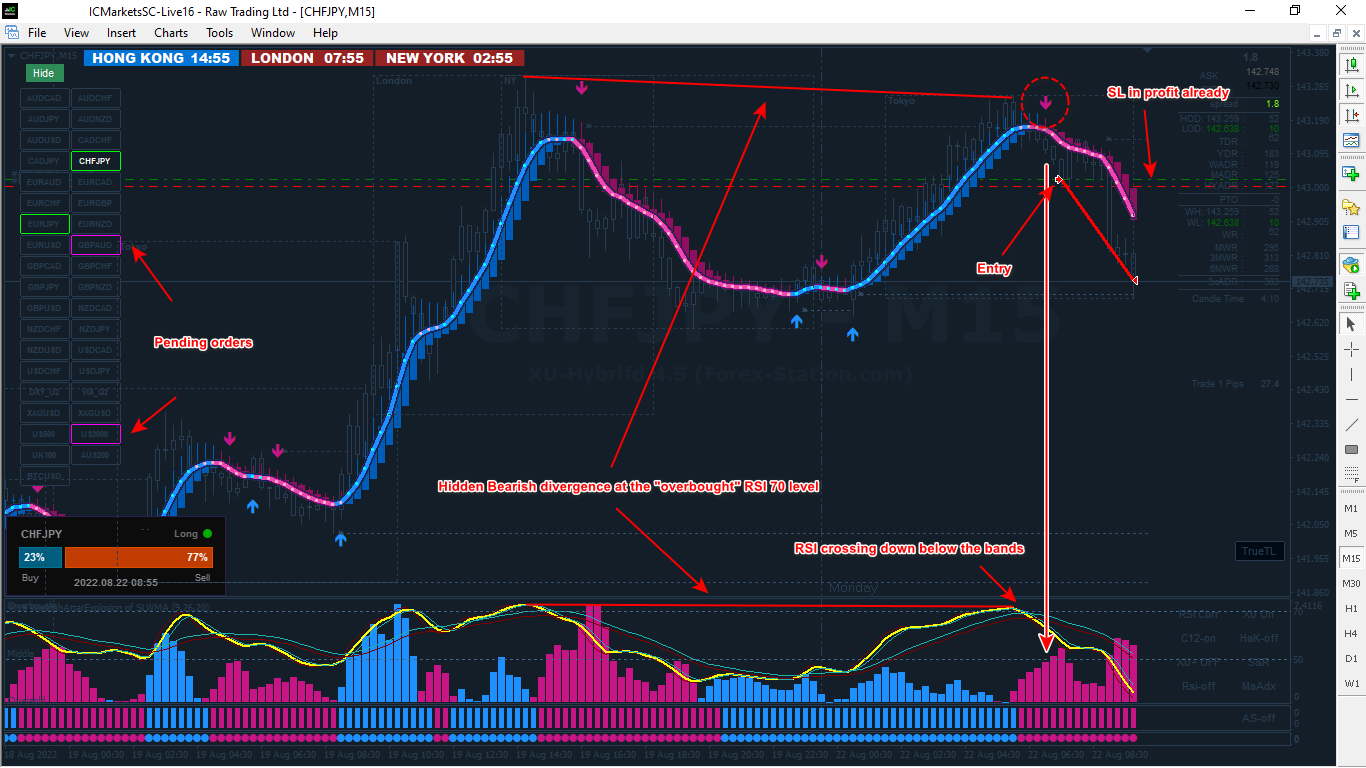Select the vertical line drawing tool
Screen dimensions: 1366x768
[x=1352, y=374]
